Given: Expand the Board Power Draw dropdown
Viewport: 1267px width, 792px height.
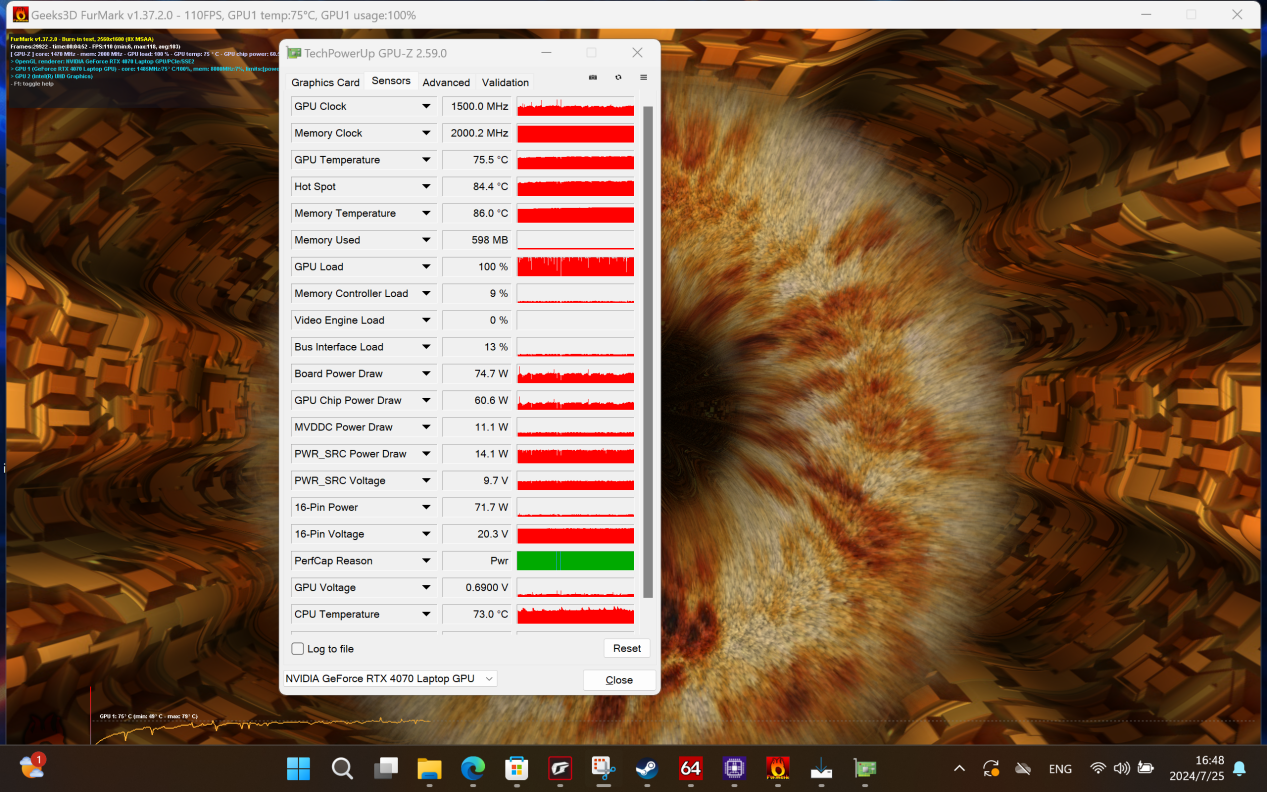Looking at the screenshot, I should [427, 374].
